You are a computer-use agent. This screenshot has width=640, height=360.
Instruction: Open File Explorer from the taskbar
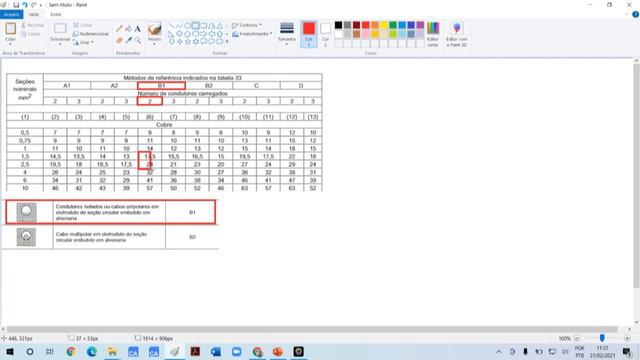(112, 351)
